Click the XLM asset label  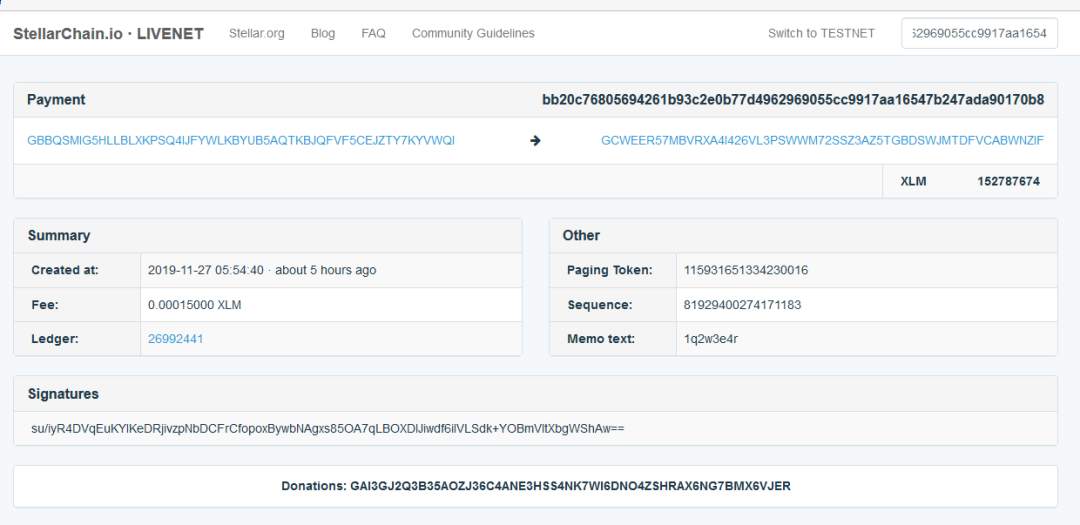click(913, 182)
